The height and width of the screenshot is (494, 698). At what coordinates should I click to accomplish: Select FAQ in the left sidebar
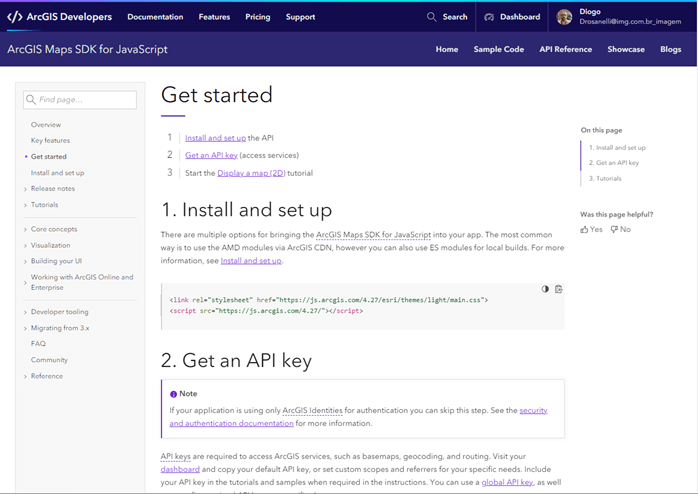[38, 344]
